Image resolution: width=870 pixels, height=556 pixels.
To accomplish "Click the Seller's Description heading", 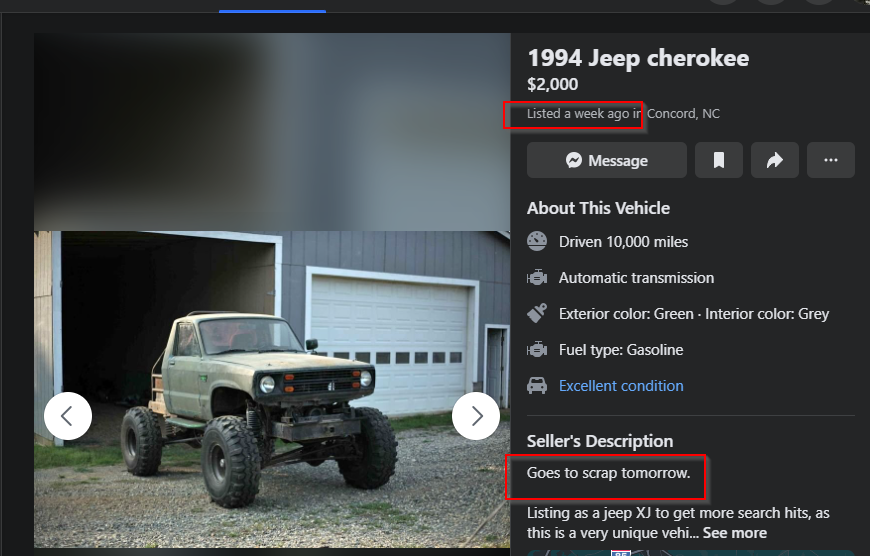I will [600, 441].
